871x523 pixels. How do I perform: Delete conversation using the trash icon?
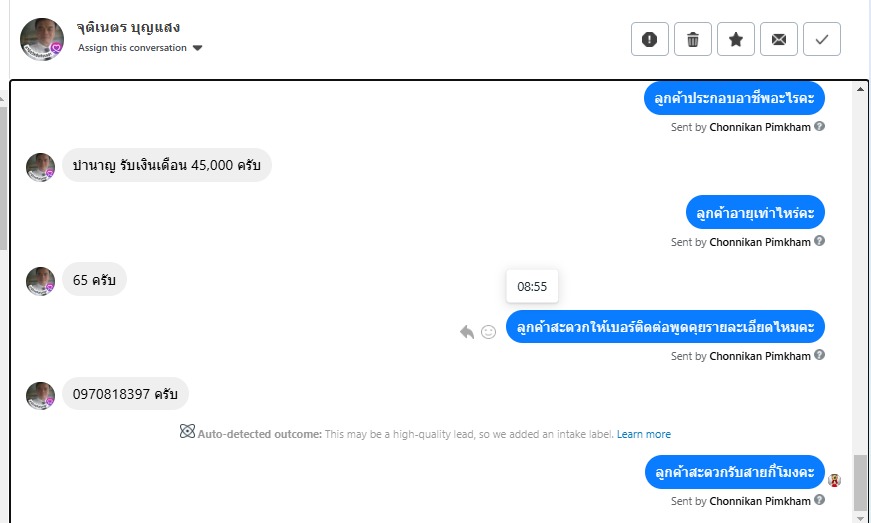693,39
